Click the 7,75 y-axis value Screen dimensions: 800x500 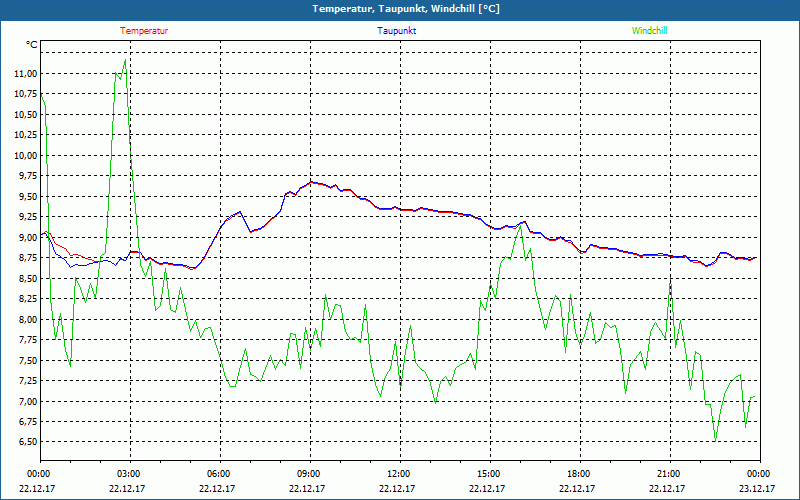tap(29, 340)
